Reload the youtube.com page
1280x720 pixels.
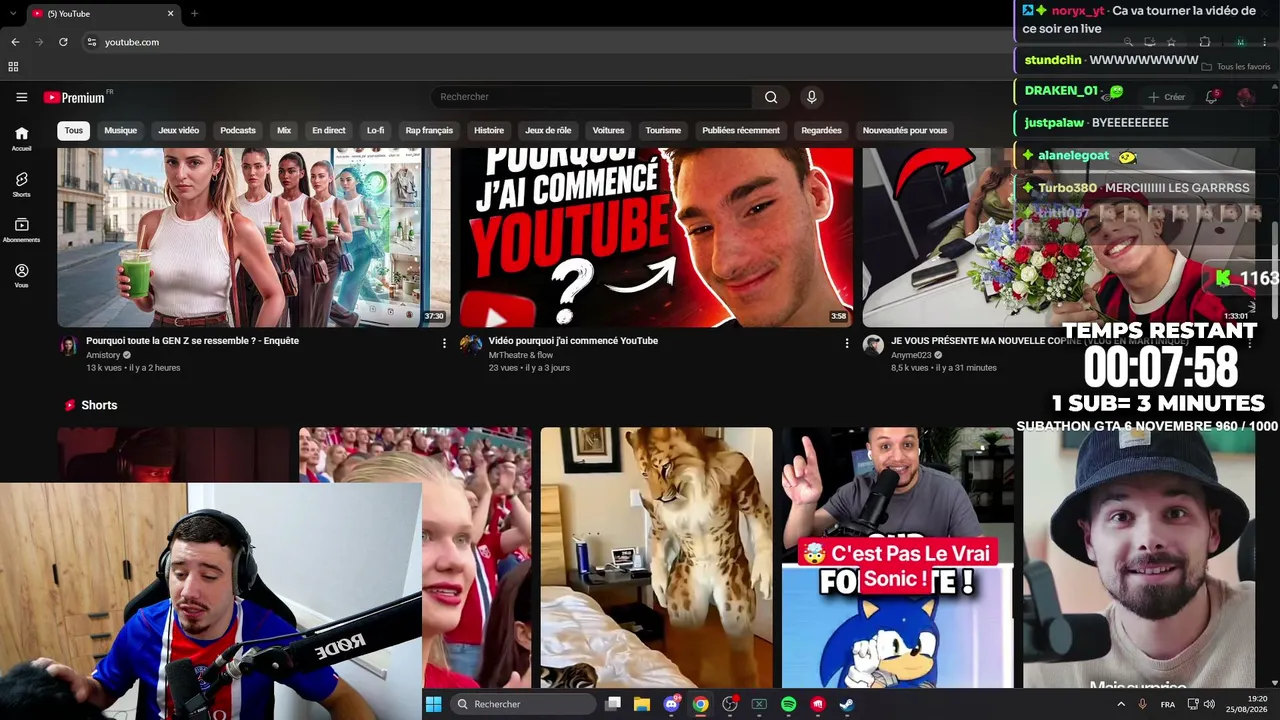click(63, 42)
